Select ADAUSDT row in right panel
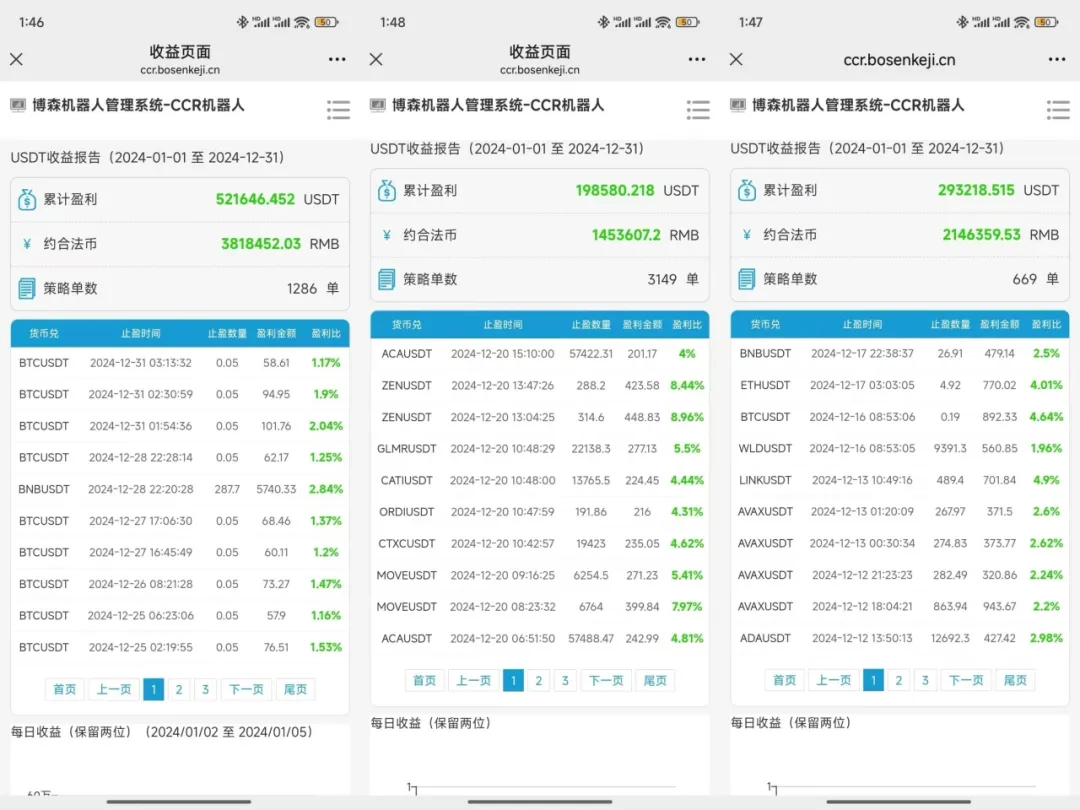 900,638
